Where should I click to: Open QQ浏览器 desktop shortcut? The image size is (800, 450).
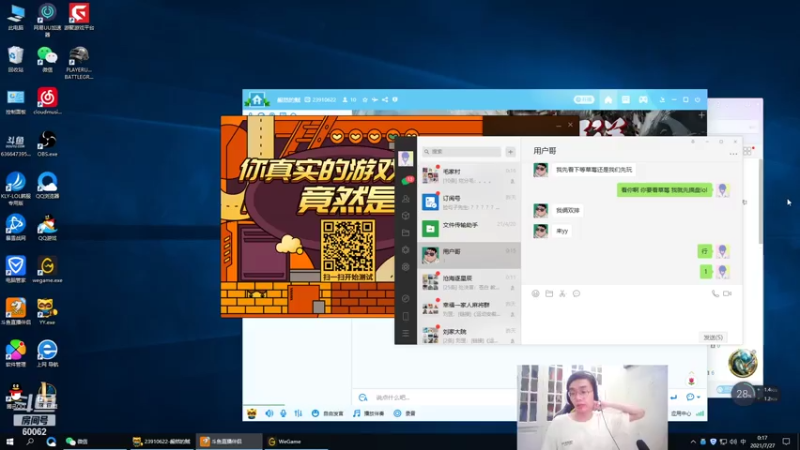[47, 186]
